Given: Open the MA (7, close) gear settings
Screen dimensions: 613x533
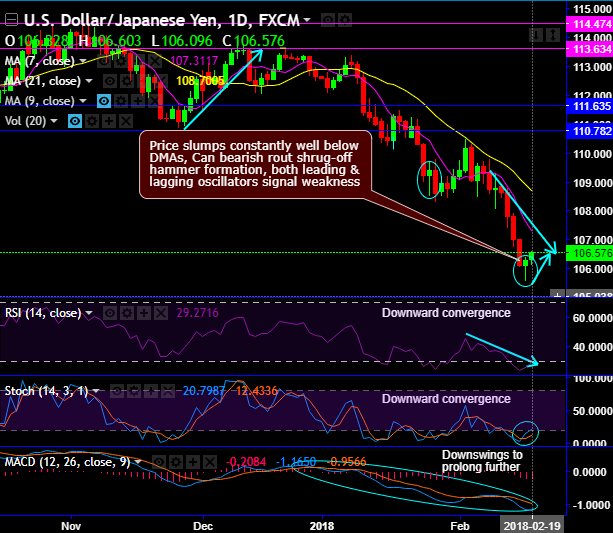Looking at the screenshot, I should [x=120, y=61].
